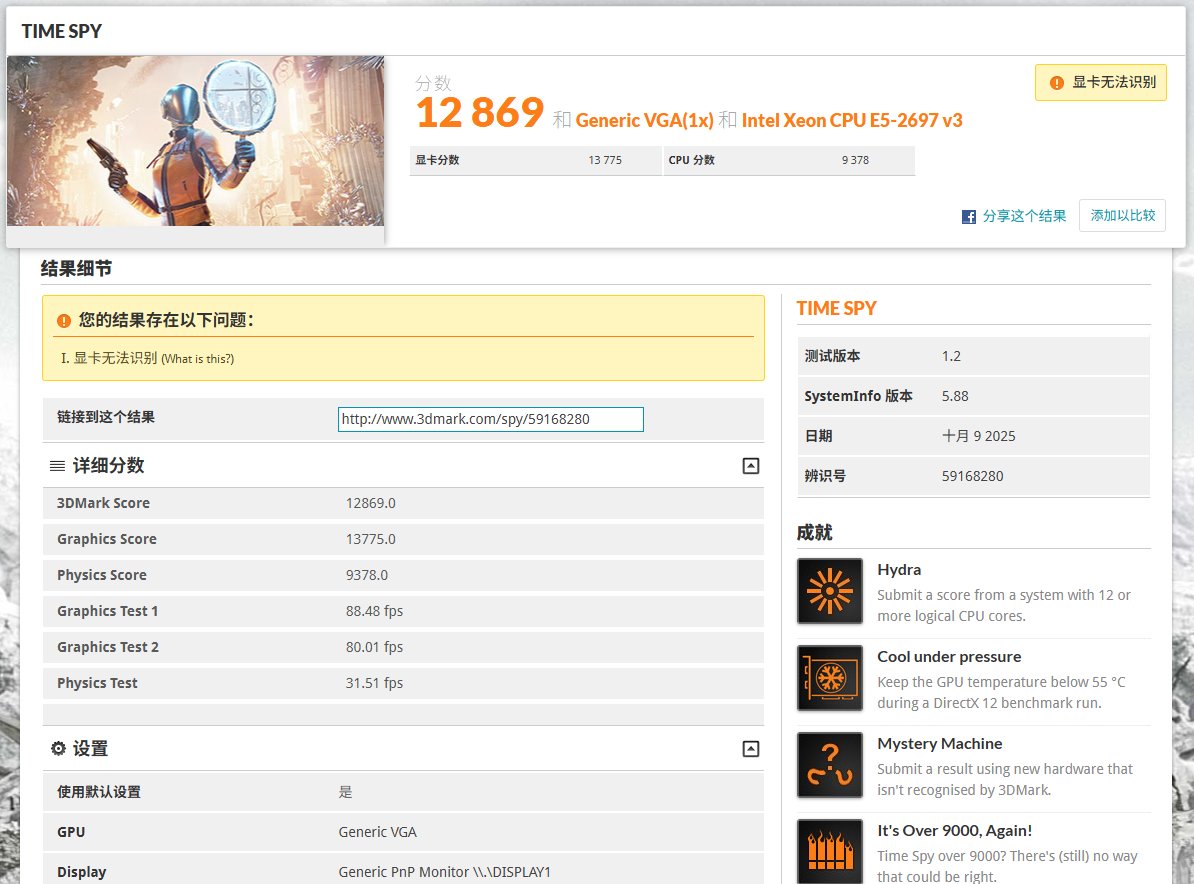1194x884 pixels.
Task: Click the 日期 value 十月 9 2025
Action: [x=979, y=436]
